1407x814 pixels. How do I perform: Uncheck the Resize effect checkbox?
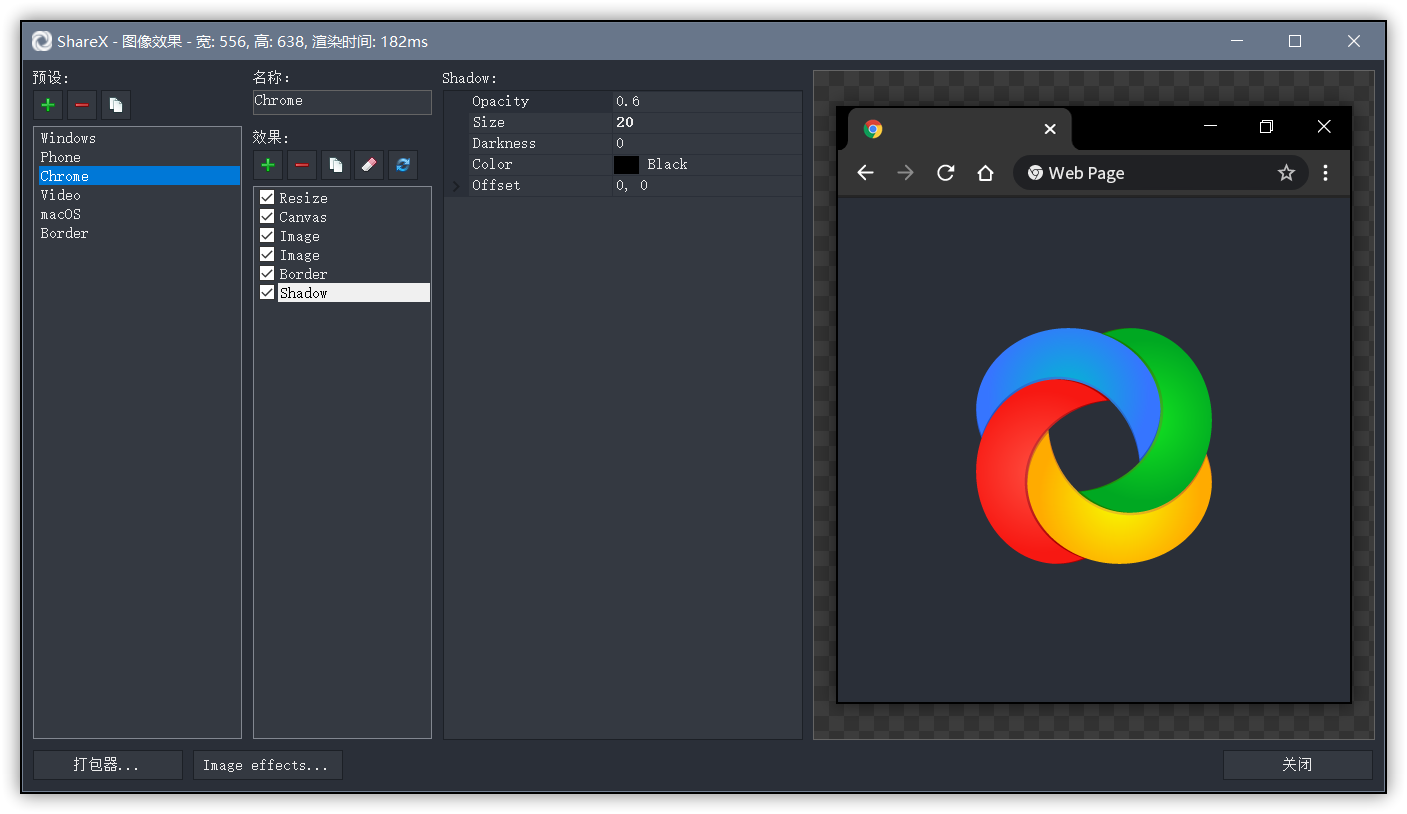267,198
